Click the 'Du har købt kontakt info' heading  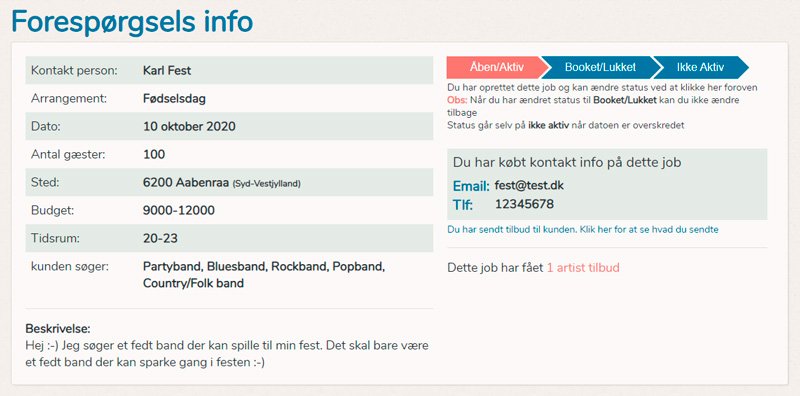567,163
